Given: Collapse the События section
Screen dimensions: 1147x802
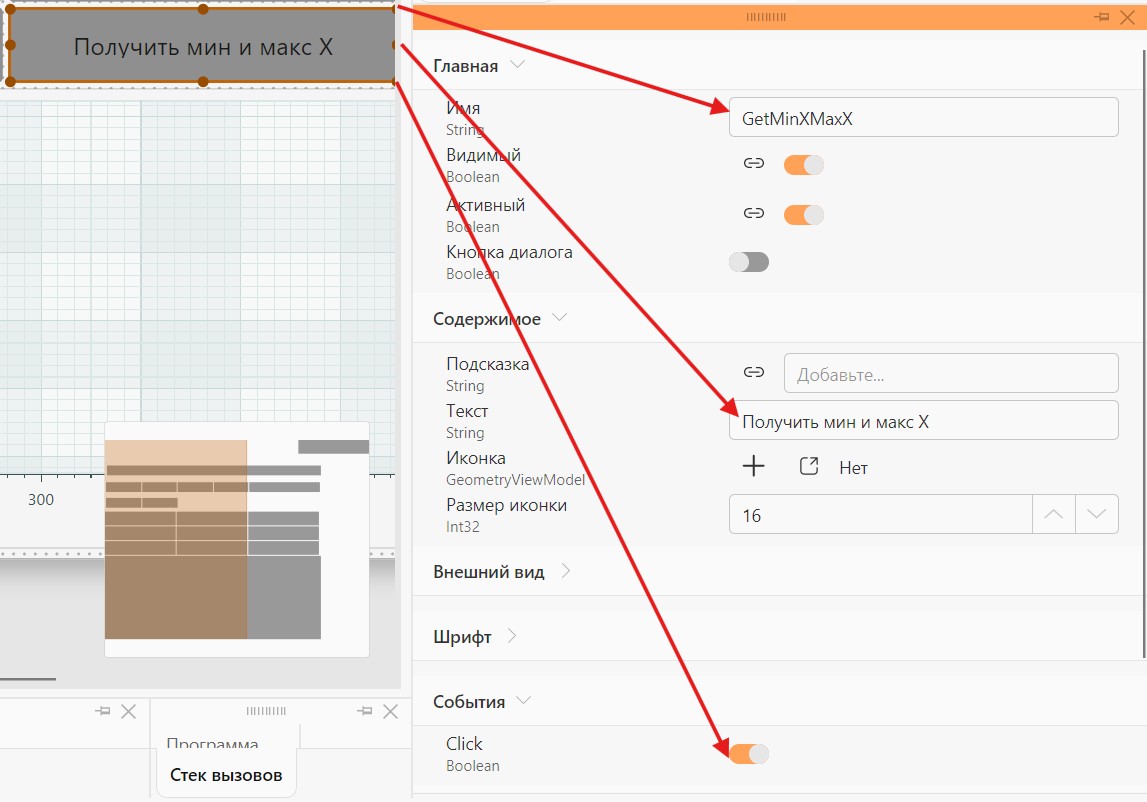Looking at the screenshot, I should coord(523,700).
